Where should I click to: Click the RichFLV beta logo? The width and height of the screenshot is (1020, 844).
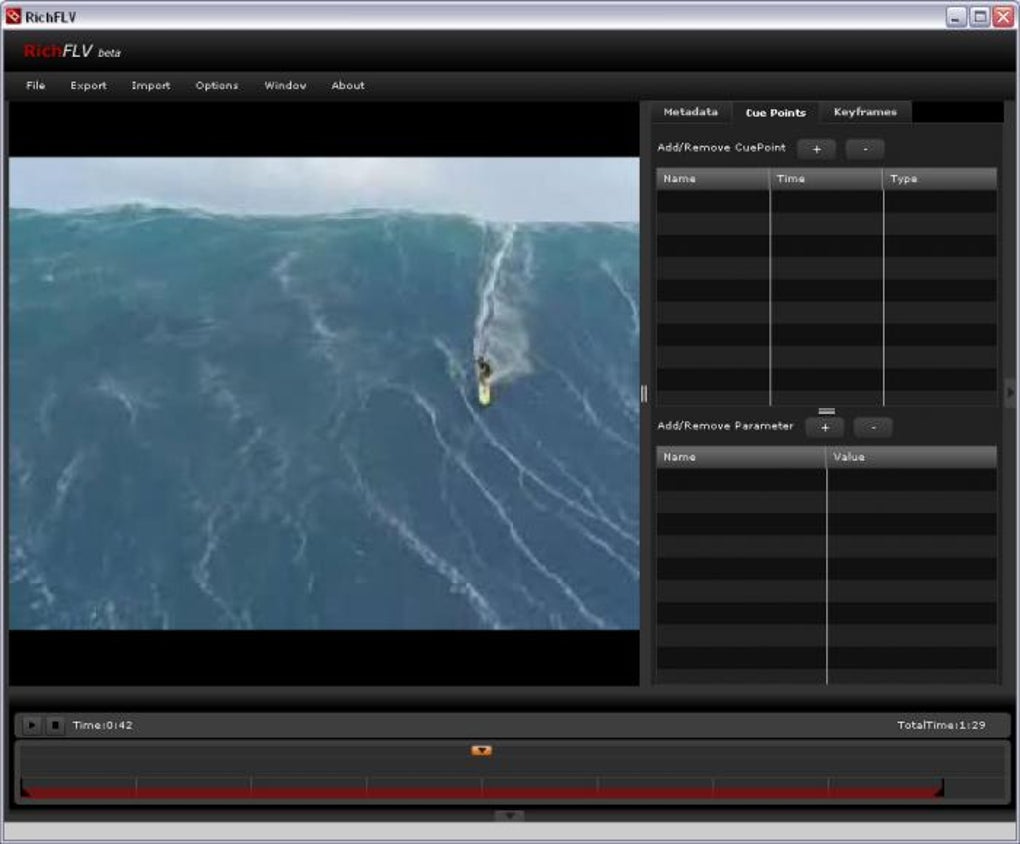[x=72, y=51]
